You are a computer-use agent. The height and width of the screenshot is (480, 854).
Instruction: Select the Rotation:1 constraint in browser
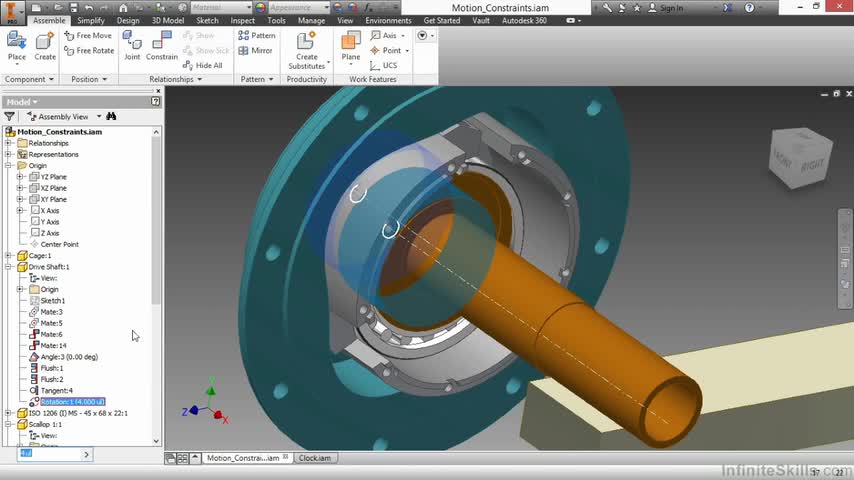72,402
